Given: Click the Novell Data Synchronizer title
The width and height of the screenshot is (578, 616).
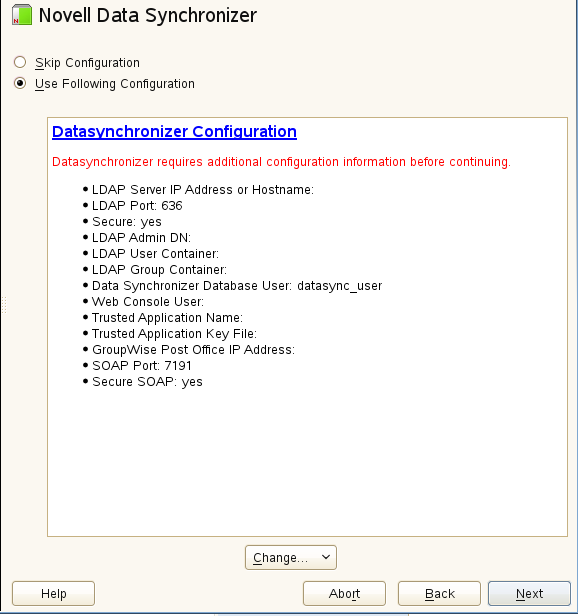Looking at the screenshot, I should (x=148, y=16).
